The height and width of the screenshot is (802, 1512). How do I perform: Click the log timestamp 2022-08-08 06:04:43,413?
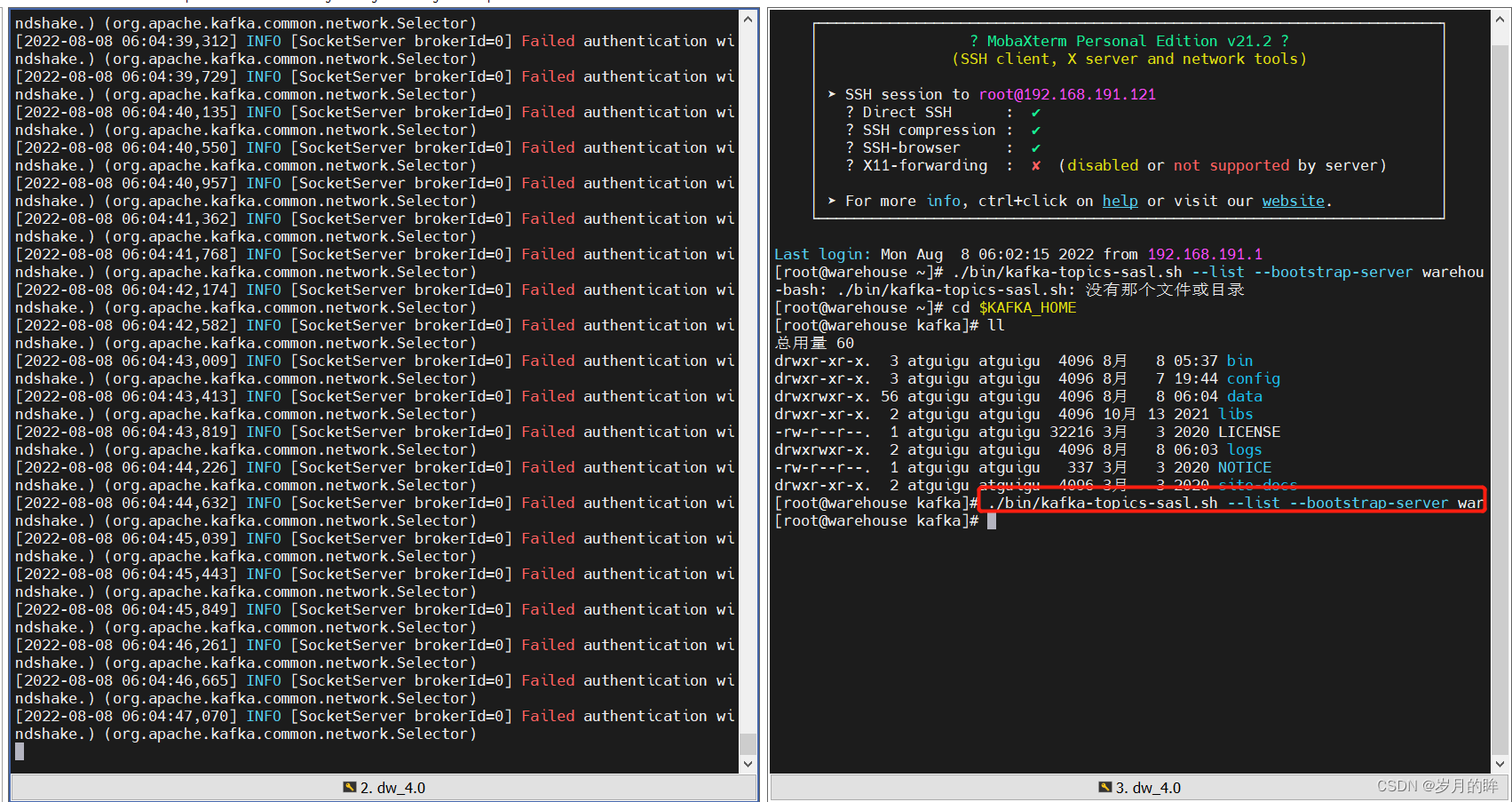(126, 396)
